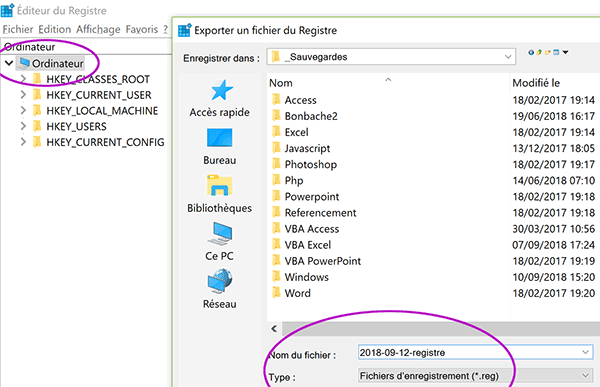The image size is (600, 387).
Task: Click the Ordinateur computer icon in tree
Action: (24, 63)
